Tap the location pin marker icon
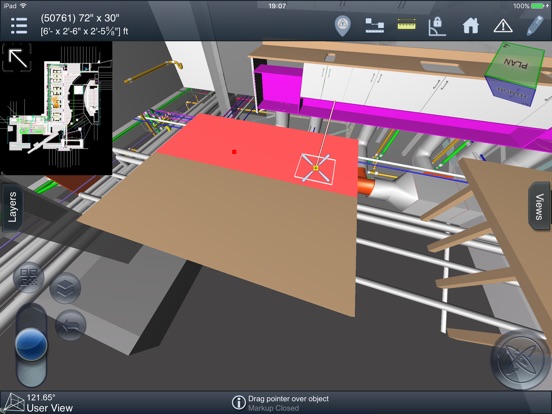Screen dimensions: 552x414 point(342,26)
